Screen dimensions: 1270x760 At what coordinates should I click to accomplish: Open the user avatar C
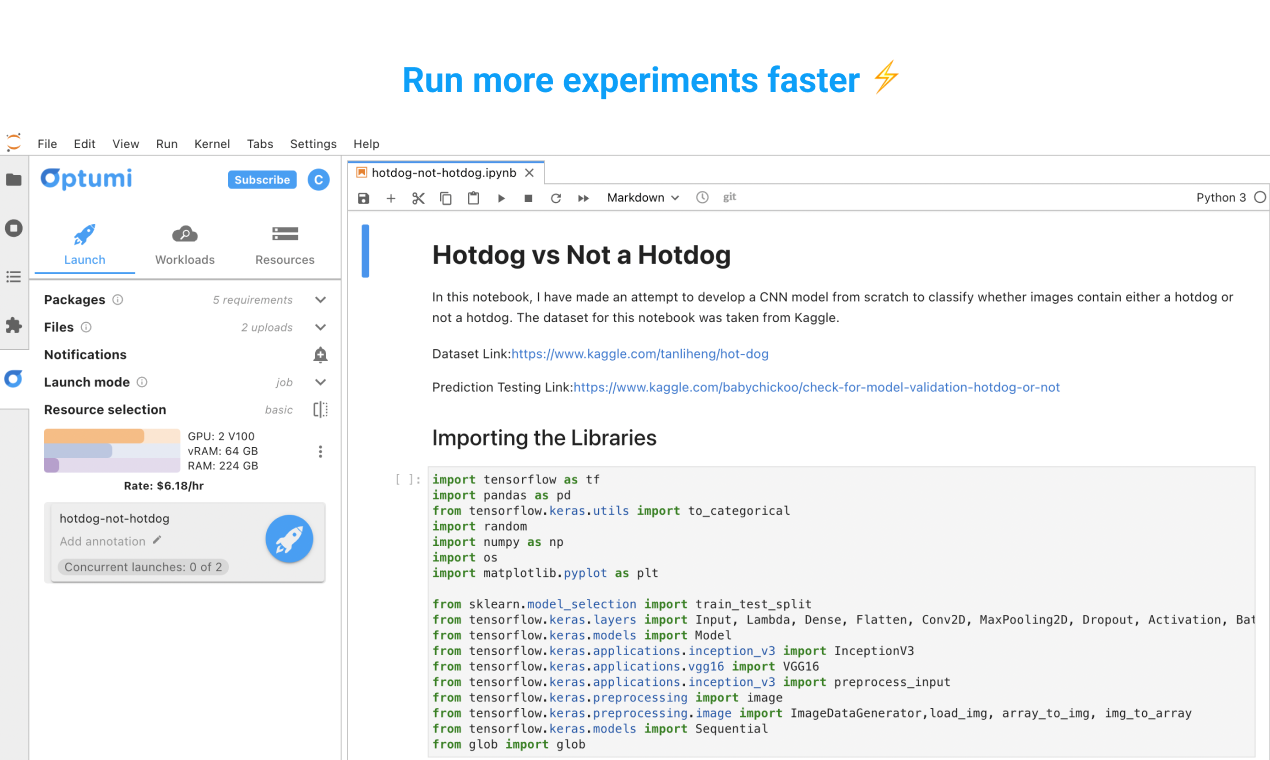click(x=318, y=180)
